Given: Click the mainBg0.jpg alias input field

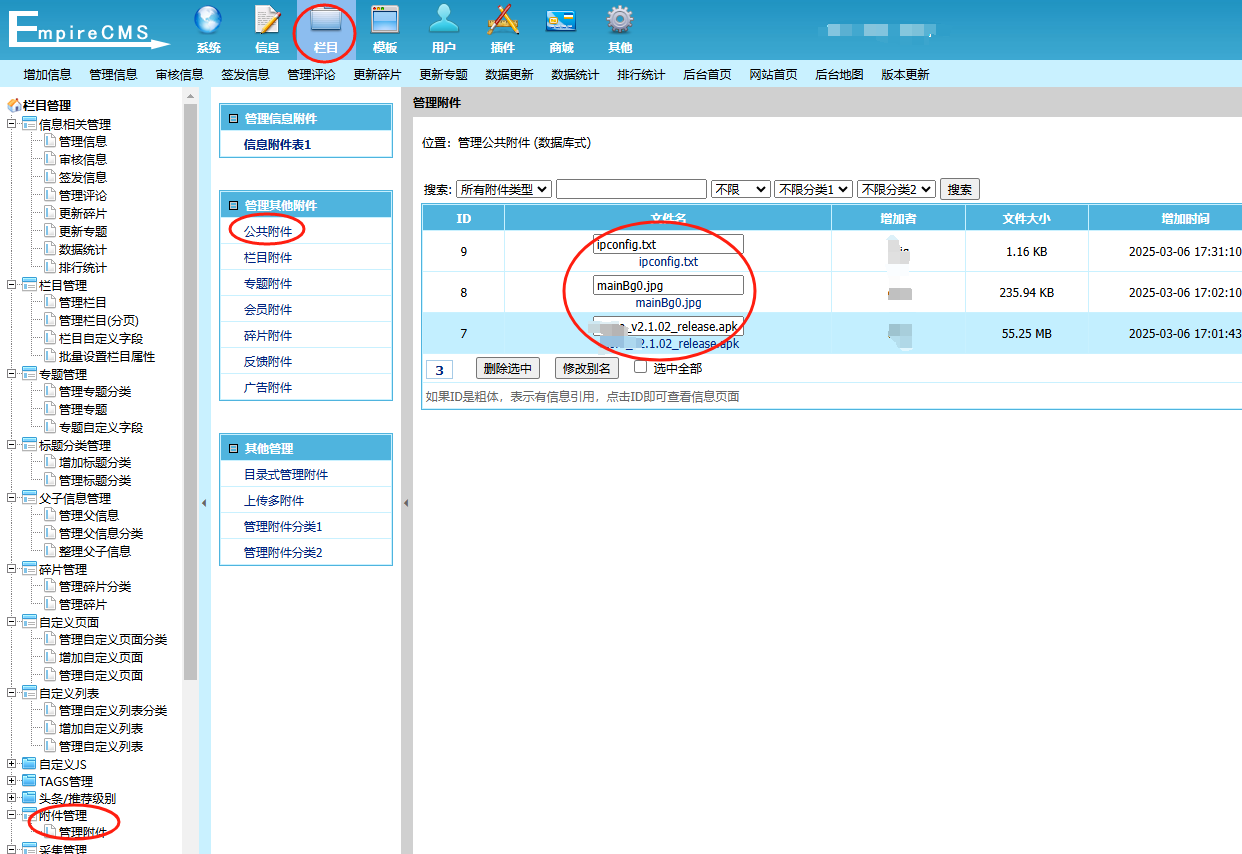Looking at the screenshot, I should coord(668,285).
